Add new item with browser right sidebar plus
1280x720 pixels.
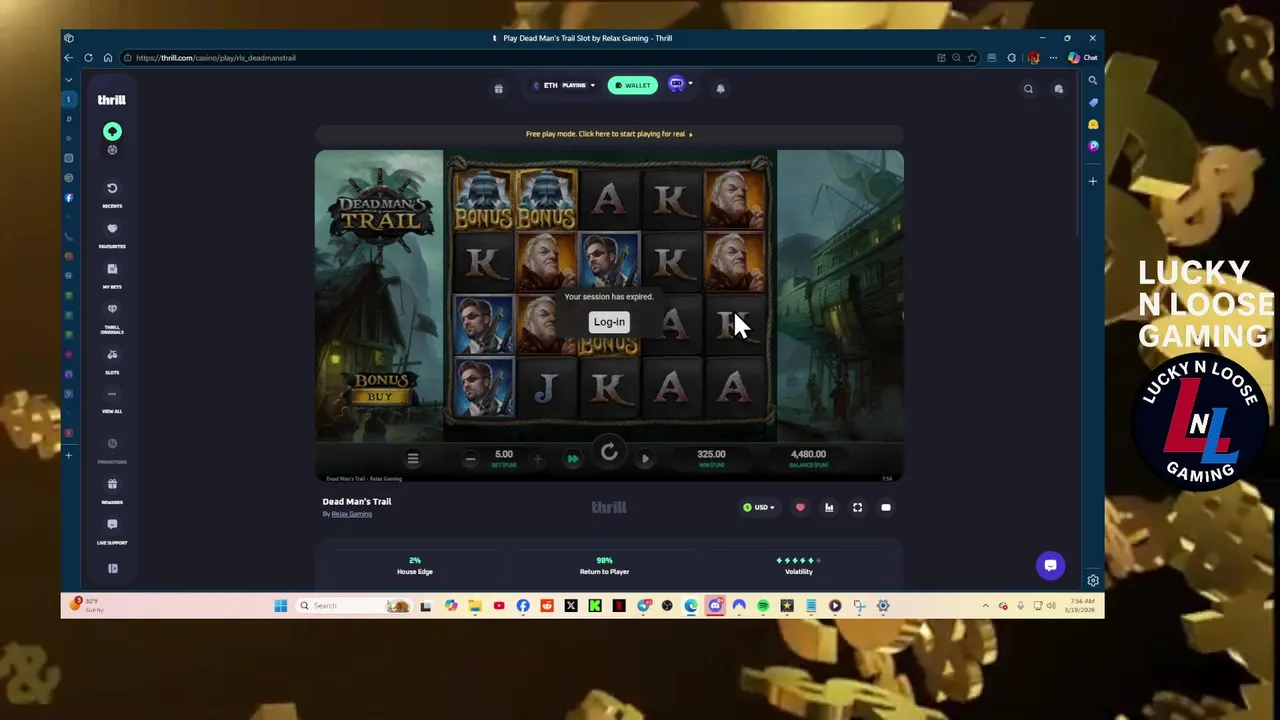pos(1093,181)
